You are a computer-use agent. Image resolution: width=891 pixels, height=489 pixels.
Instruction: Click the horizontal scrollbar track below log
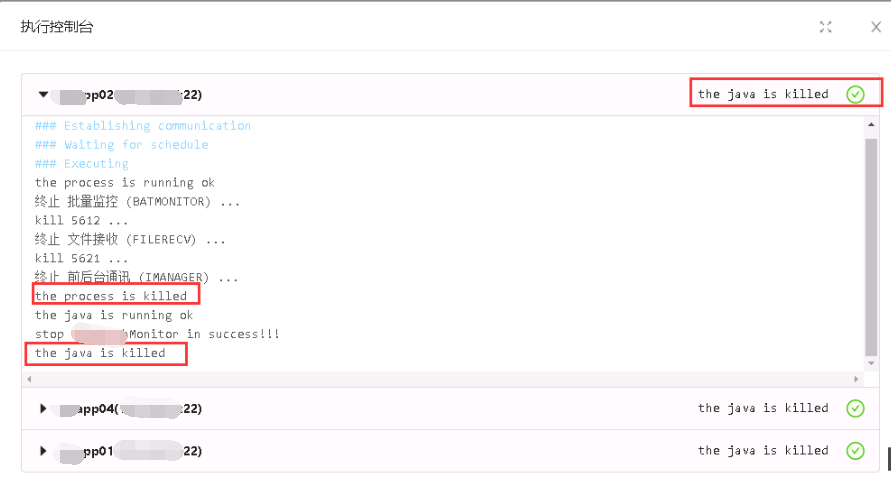point(440,380)
